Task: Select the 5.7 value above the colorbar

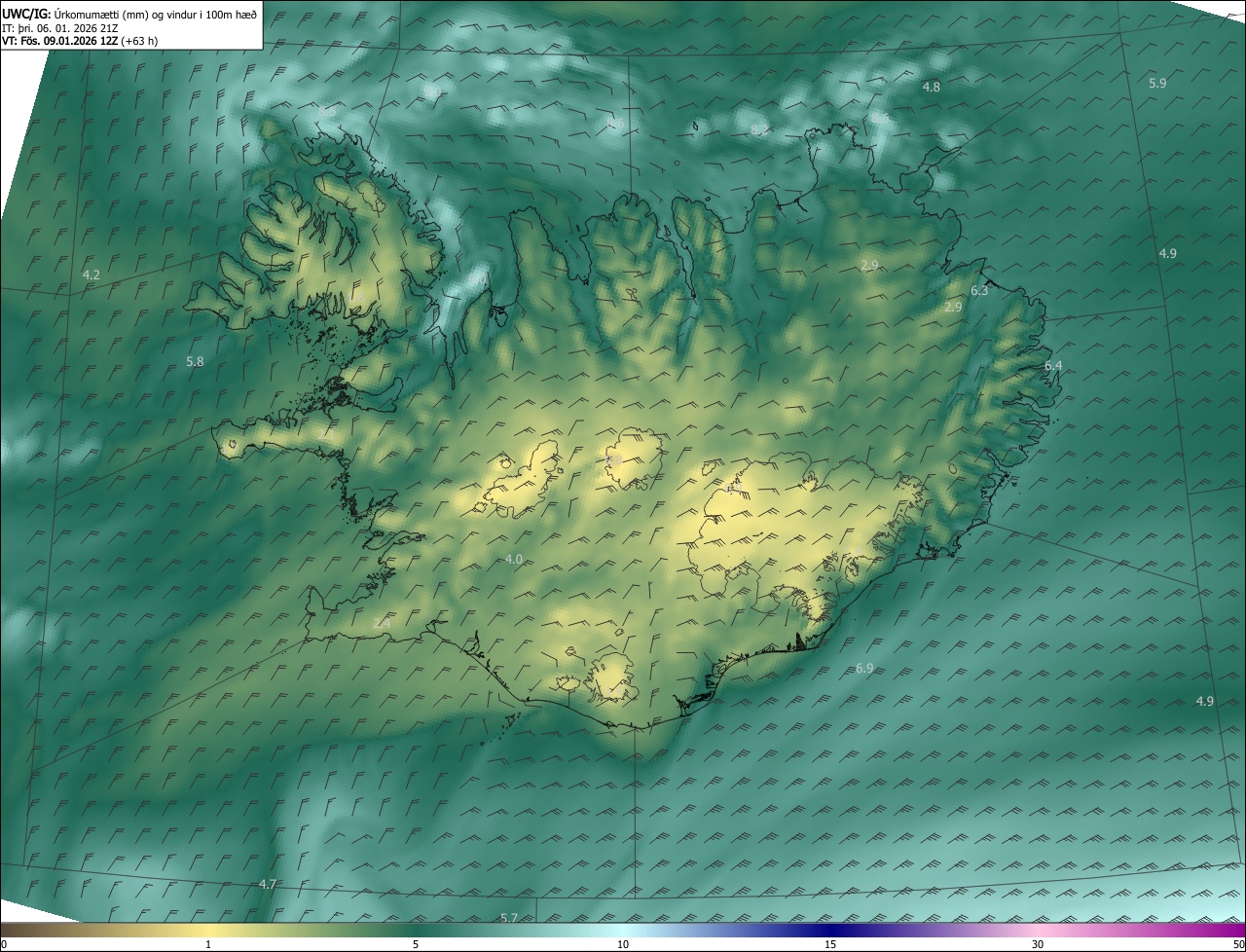Action: click(509, 918)
